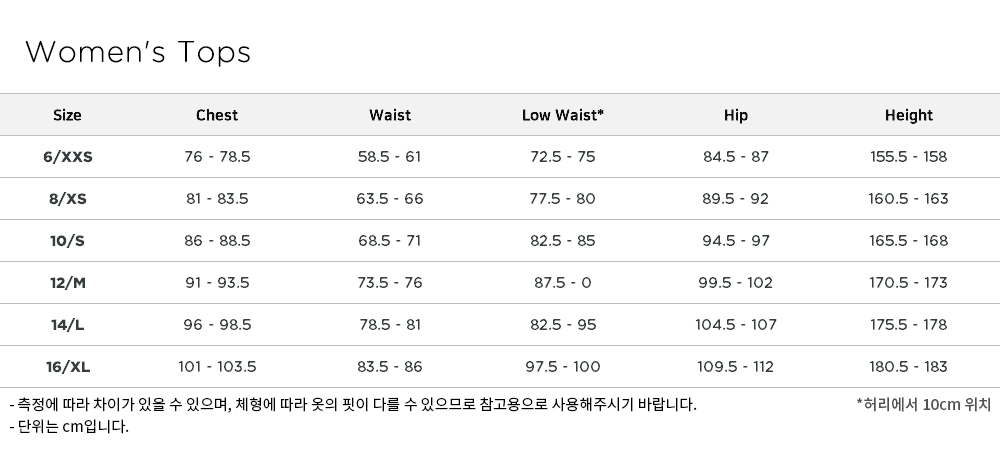
Task: Click chest value 76 - 78.5
Action: click(217, 157)
